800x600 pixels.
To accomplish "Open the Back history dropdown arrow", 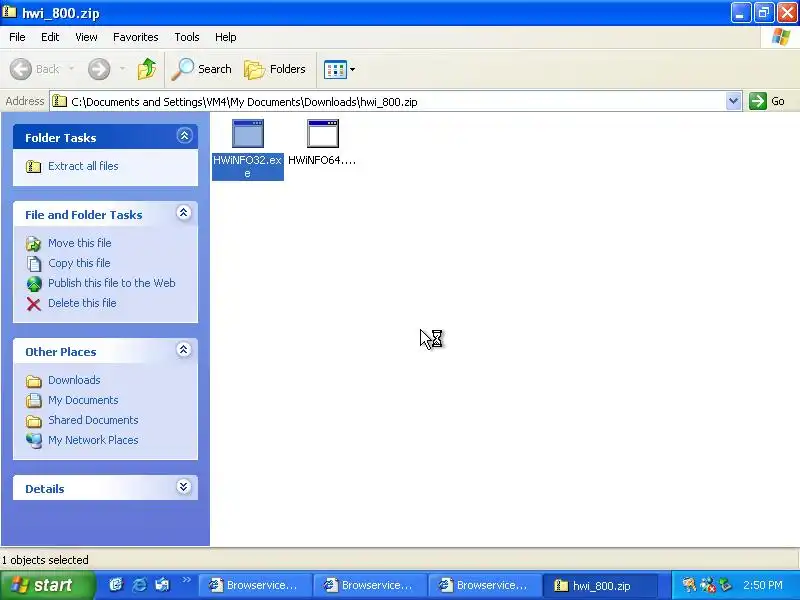I will 71,69.
